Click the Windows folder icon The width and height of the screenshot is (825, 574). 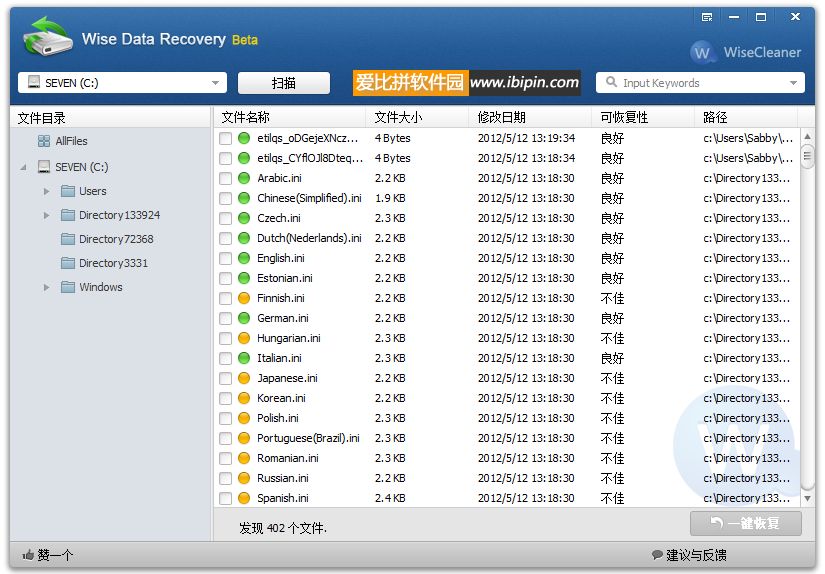pos(67,287)
